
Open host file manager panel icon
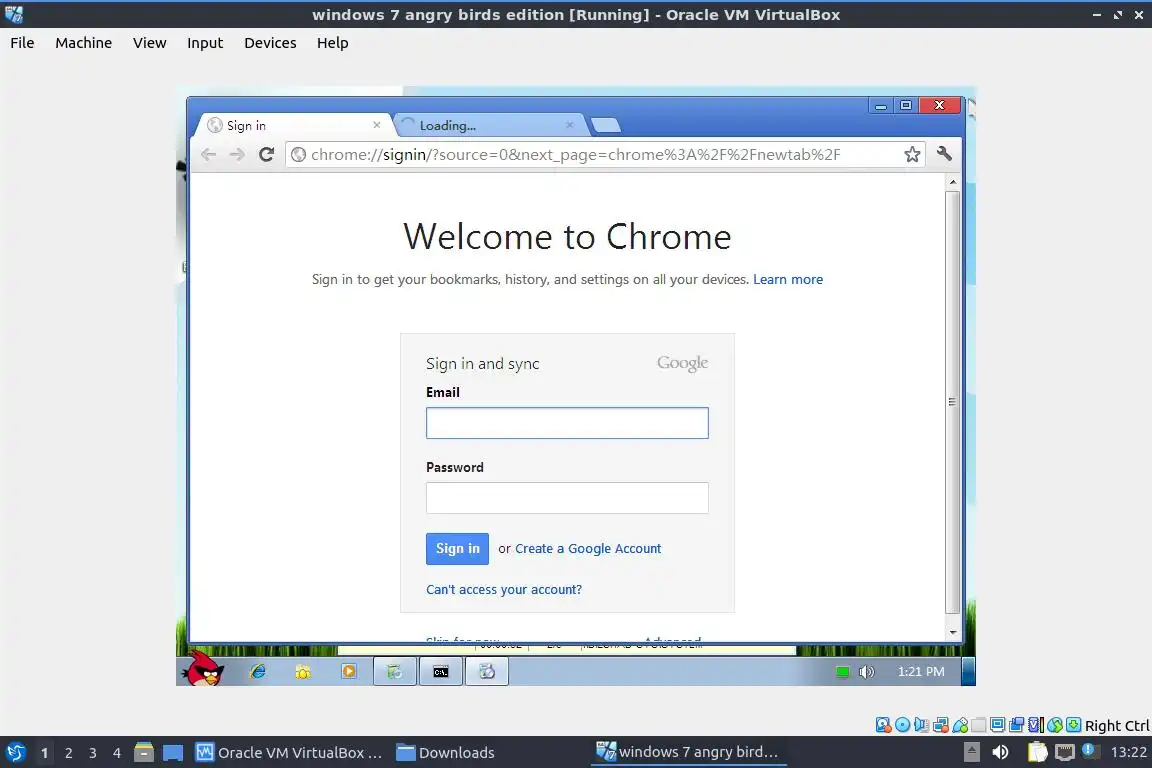pyautogui.click(x=144, y=753)
